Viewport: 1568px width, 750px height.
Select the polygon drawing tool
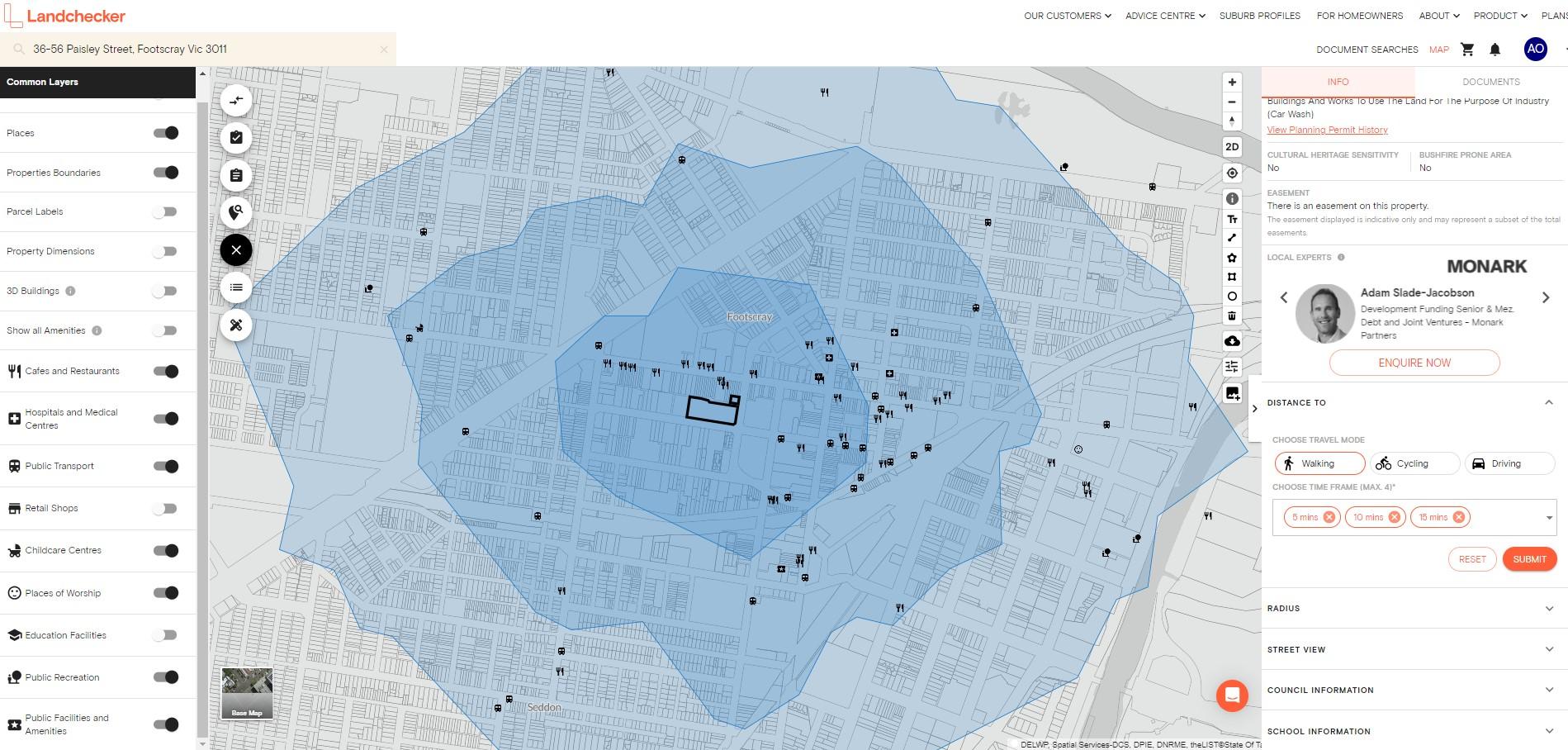[1232, 258]
